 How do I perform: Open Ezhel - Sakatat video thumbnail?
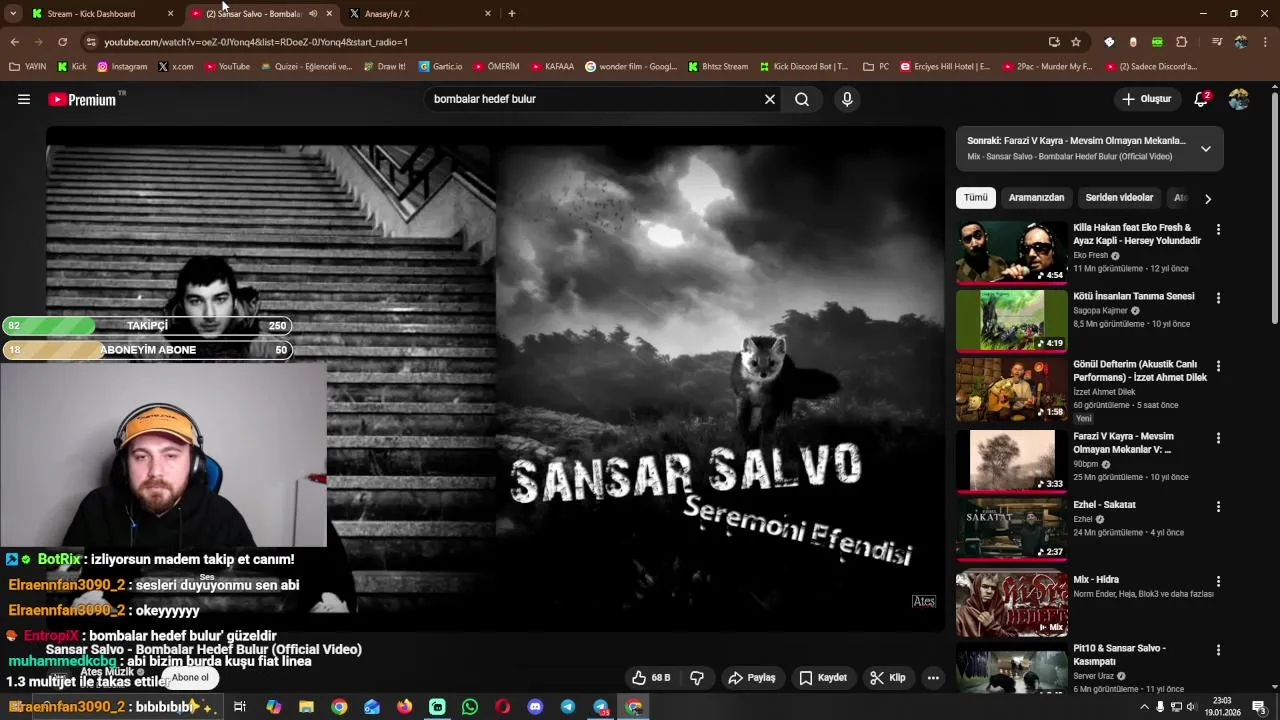click(x=1011, y=529)
